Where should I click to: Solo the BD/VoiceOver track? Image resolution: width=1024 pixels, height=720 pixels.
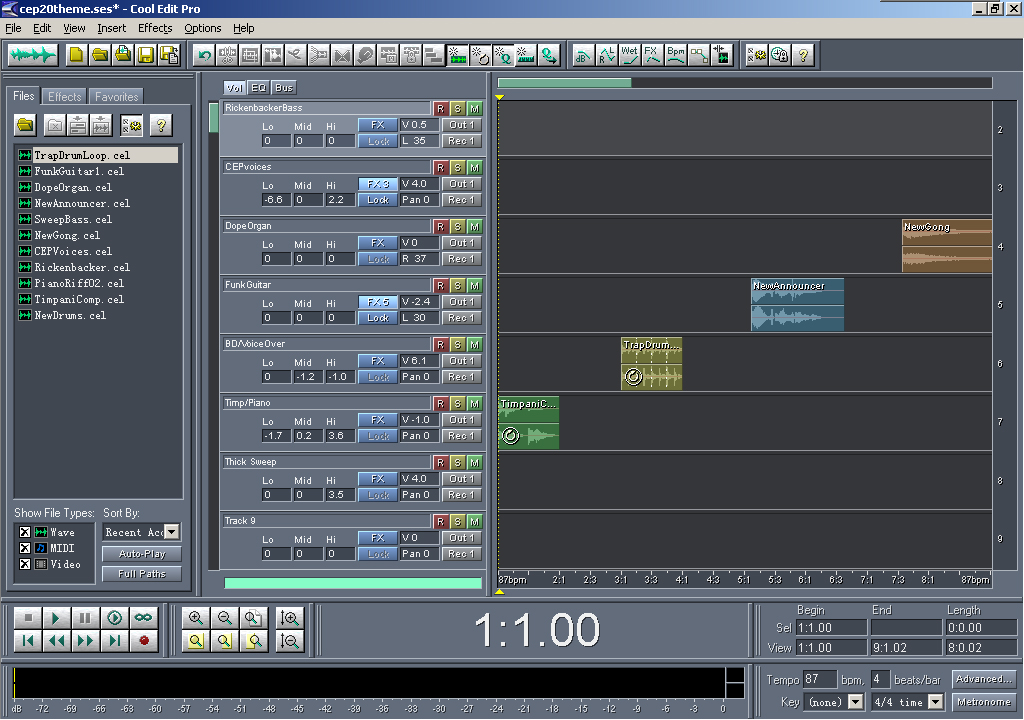tap(458, 344)
